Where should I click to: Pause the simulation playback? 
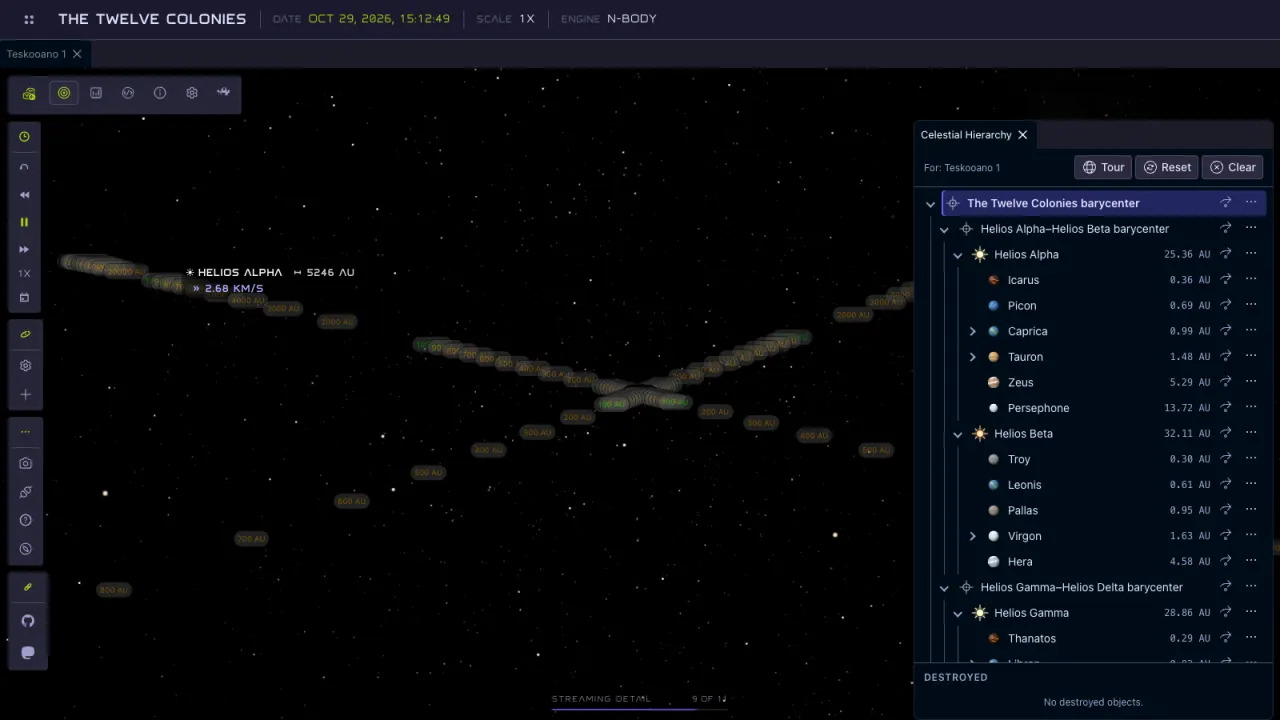25,222
